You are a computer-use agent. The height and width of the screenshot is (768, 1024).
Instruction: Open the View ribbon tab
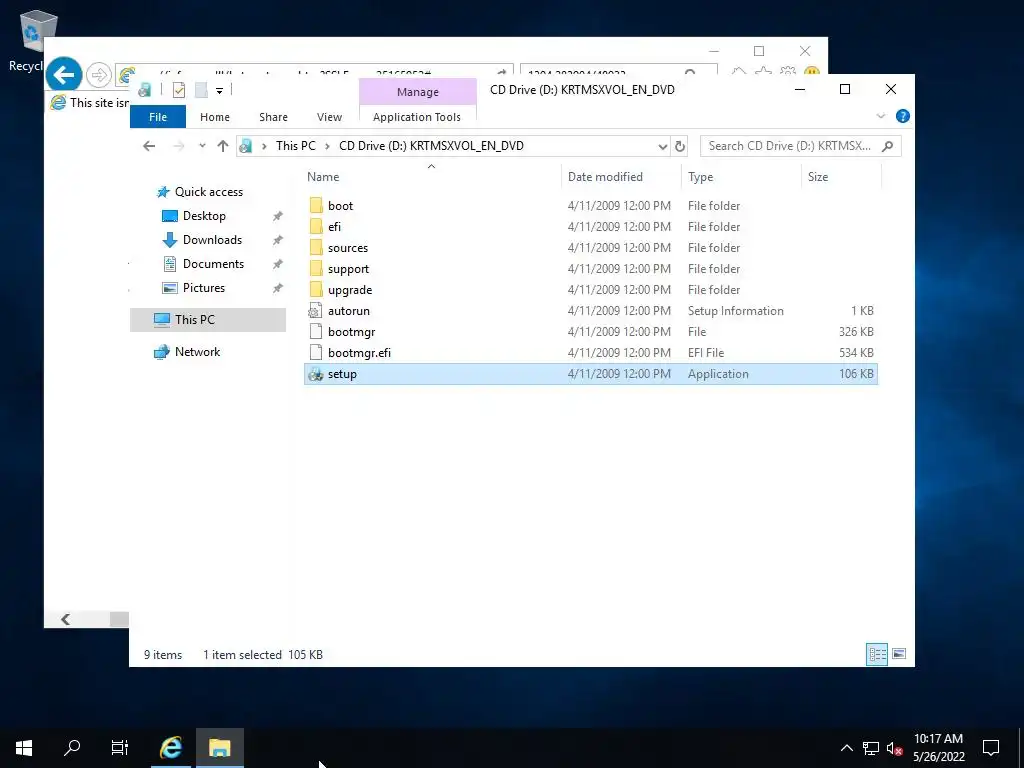pyautogui.click(x=329, y=117)
